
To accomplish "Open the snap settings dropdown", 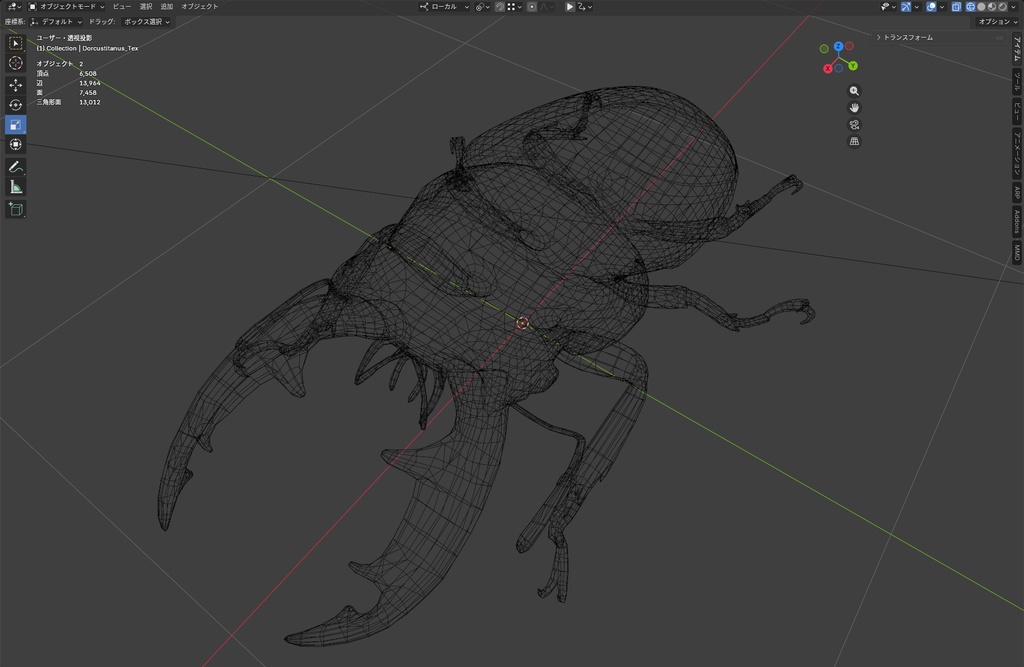I will pos(515,7).
